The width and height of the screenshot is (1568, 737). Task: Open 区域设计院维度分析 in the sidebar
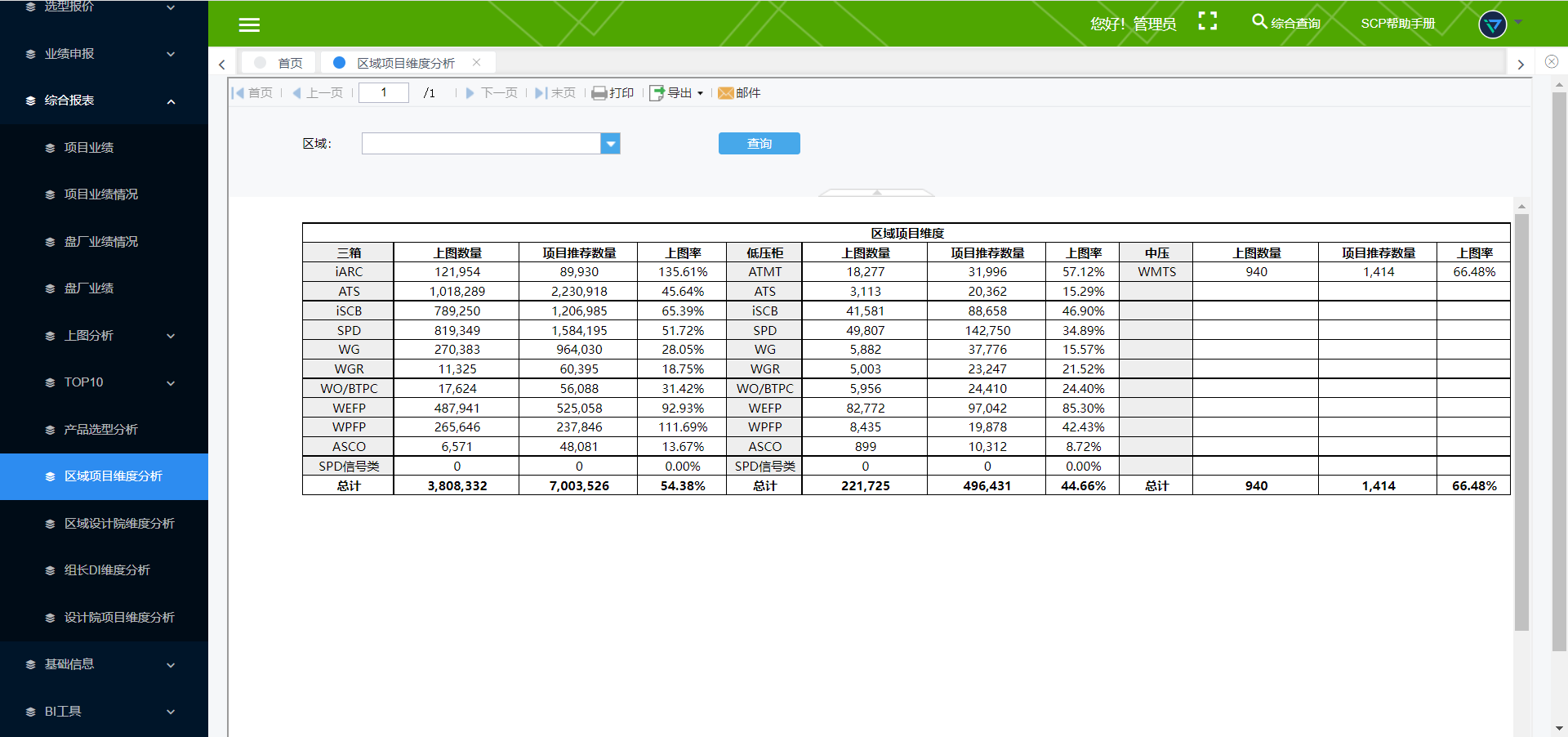[x=104, y=524]
